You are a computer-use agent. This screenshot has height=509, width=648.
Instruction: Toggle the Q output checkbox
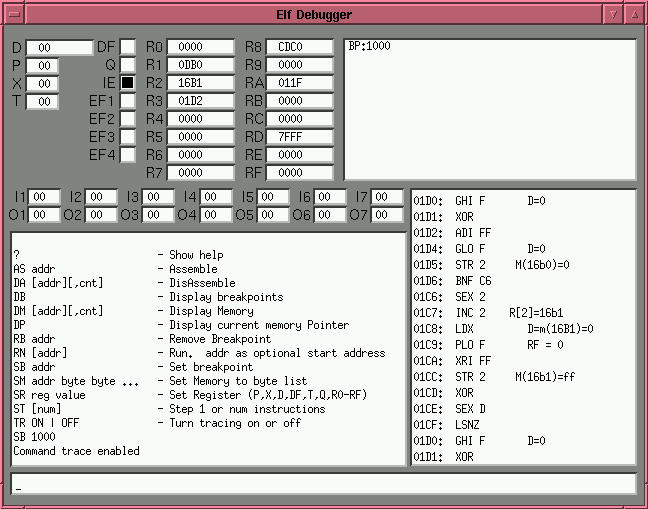(x=128, y=65)
